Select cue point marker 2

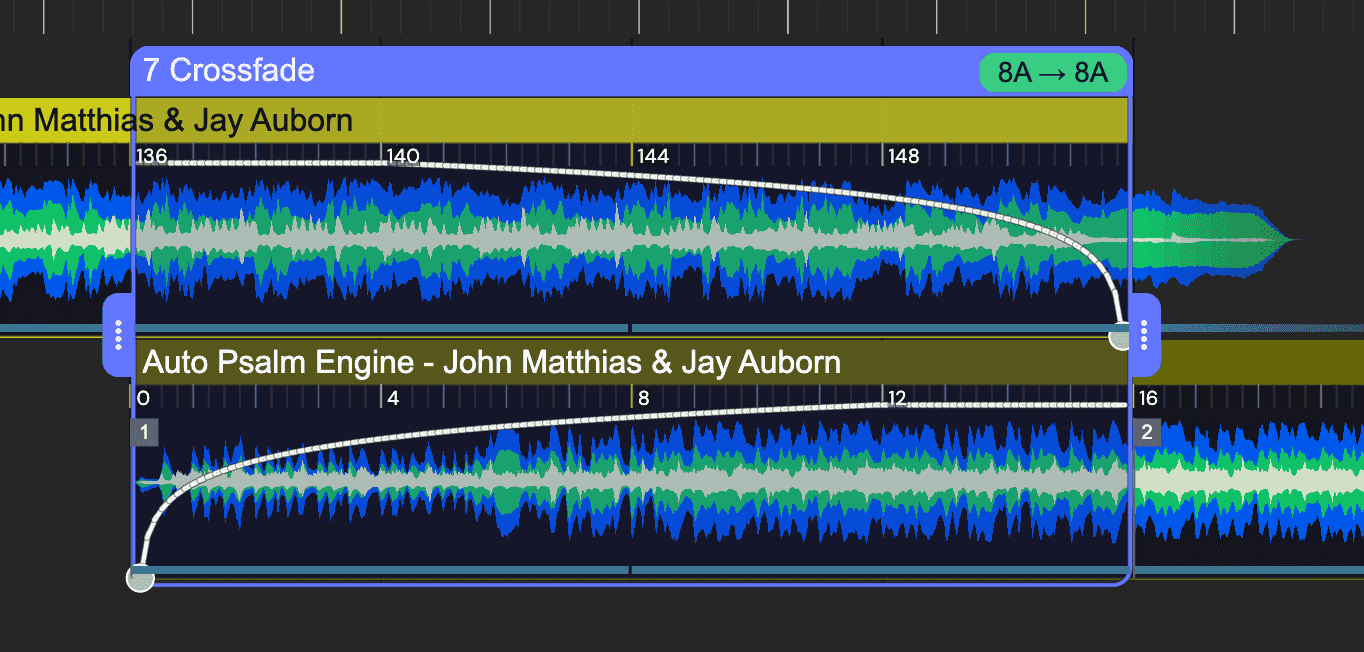pyautogui.click(x=1147, y=433)
